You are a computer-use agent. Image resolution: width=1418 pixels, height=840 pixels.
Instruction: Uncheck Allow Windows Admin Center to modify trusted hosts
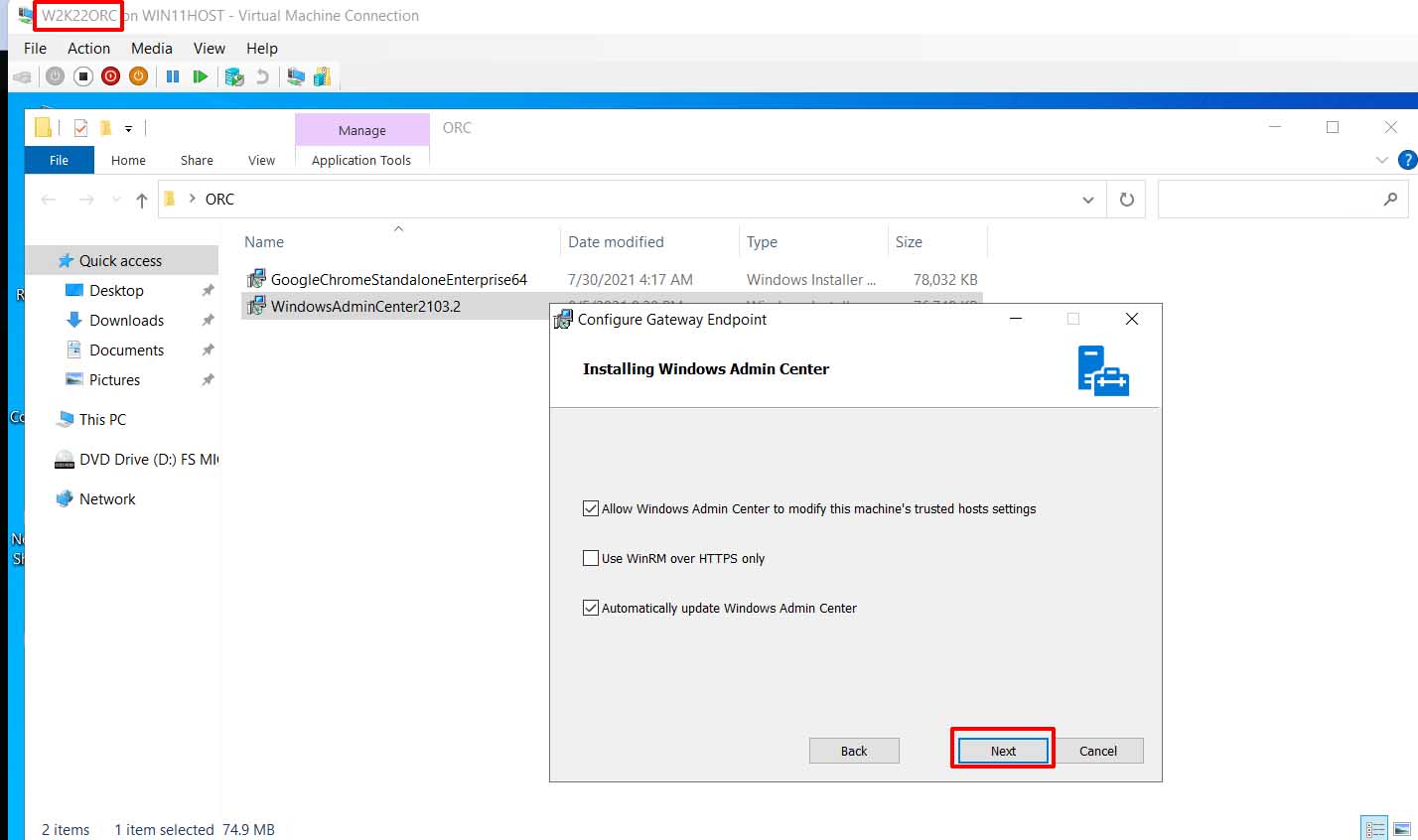[591, 508]
